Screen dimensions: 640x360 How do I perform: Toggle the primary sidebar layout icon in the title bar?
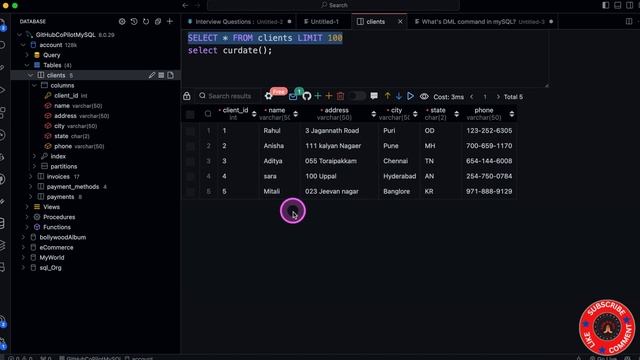pos(605,5)
